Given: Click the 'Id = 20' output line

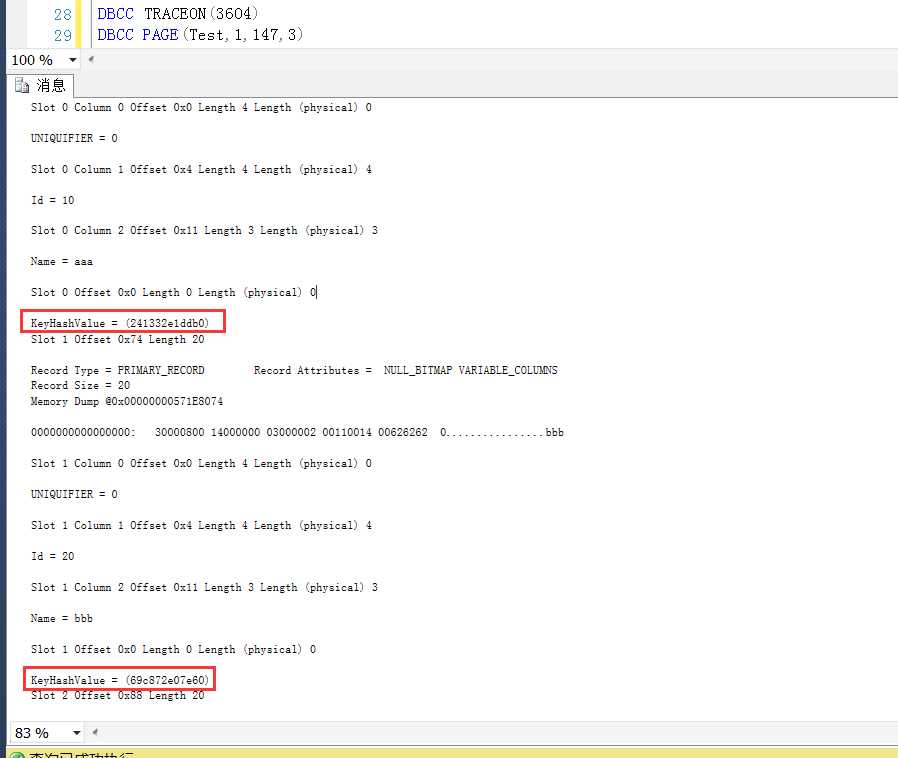Looking at the screenshot, I should pyautogui.click(x=52, y=556).
